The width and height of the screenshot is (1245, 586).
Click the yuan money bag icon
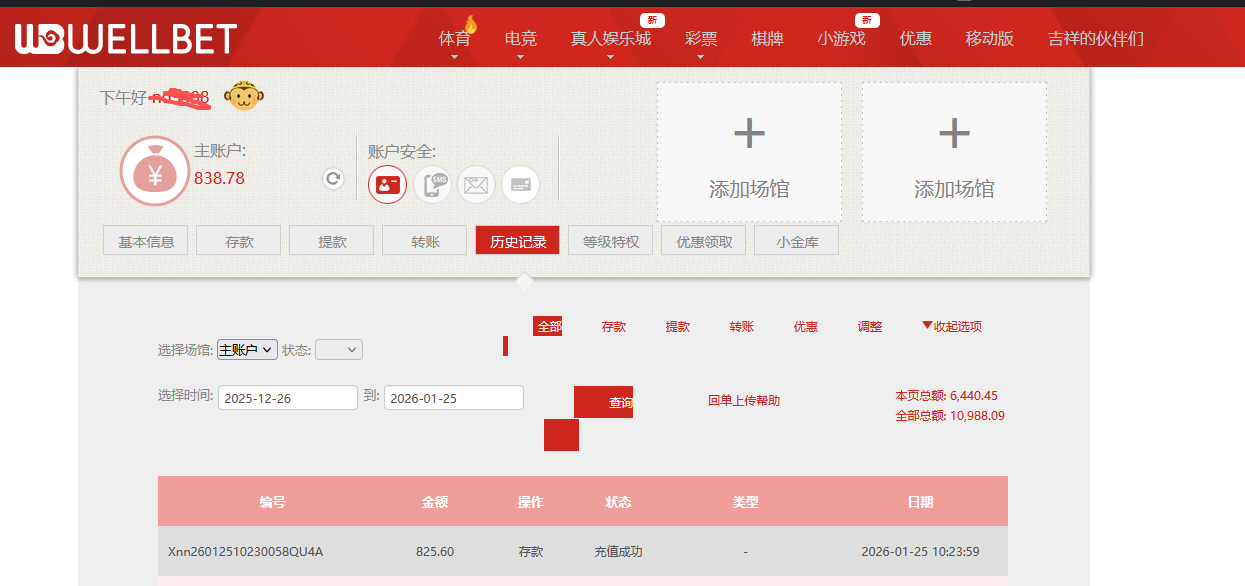154,170
